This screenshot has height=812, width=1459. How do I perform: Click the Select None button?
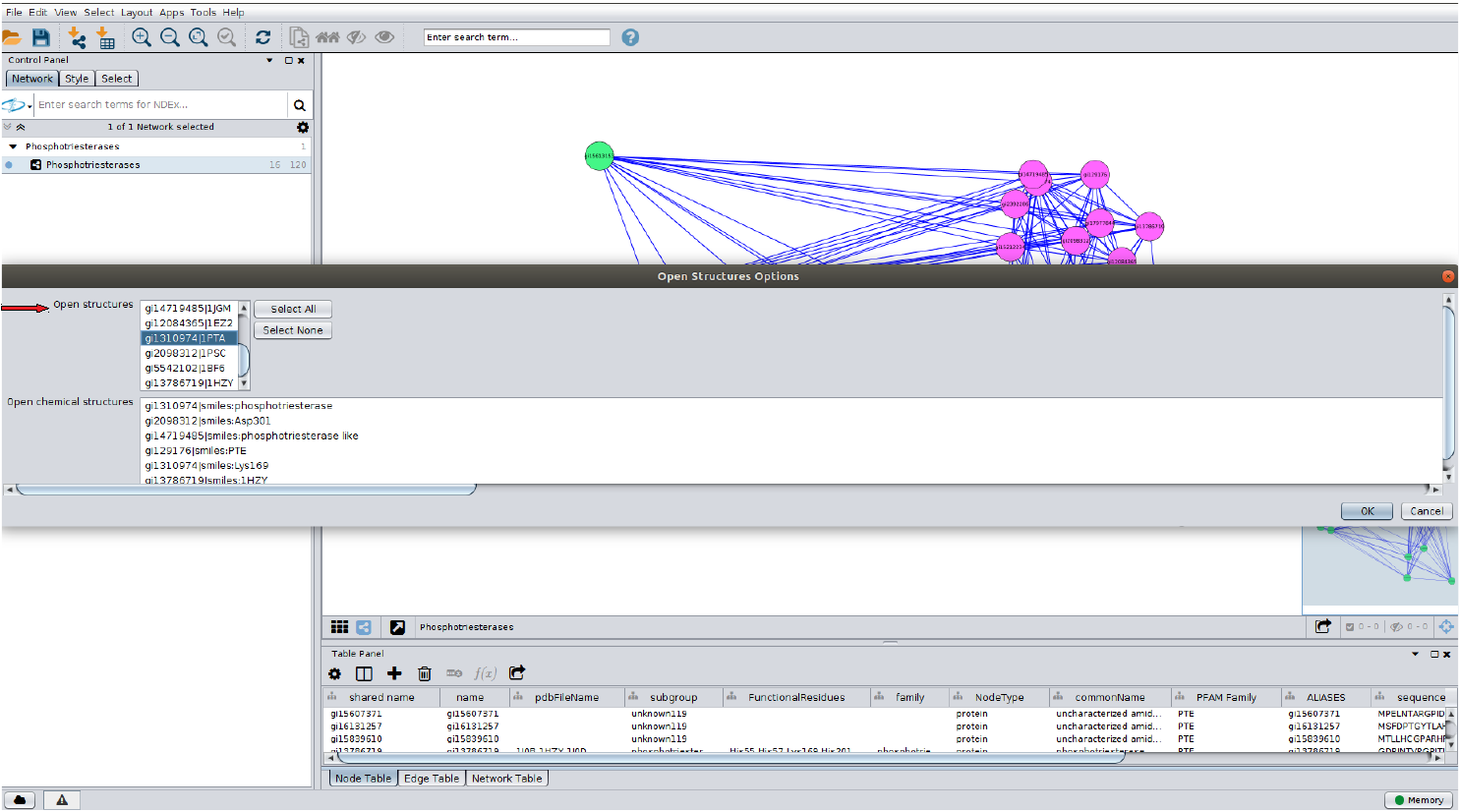pos(293,330)
